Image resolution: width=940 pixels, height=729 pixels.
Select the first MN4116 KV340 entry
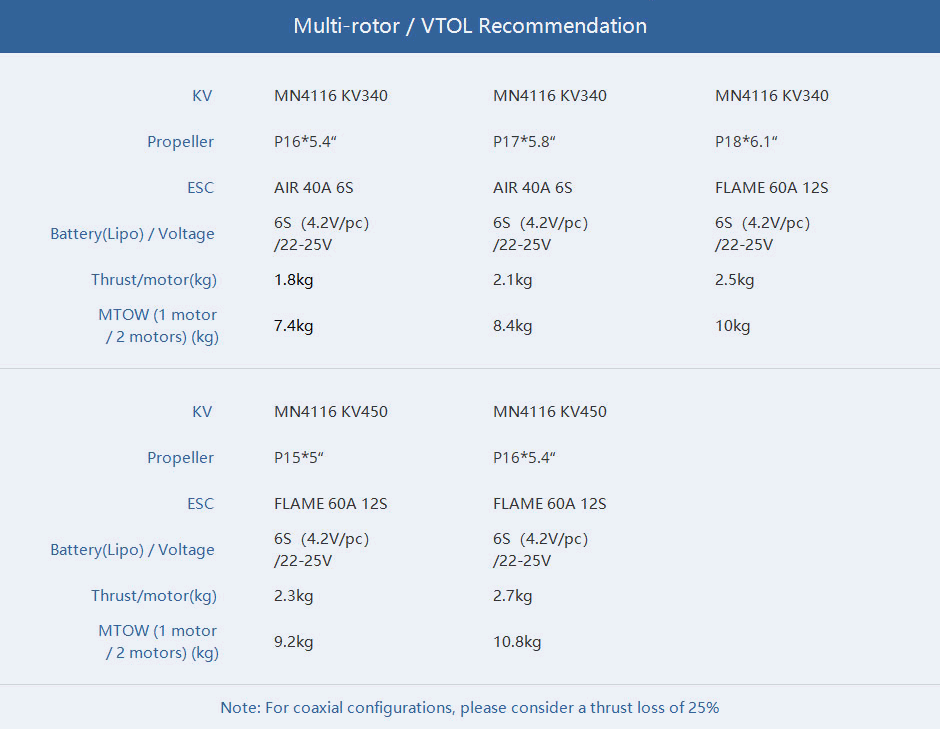coord(331,95)
